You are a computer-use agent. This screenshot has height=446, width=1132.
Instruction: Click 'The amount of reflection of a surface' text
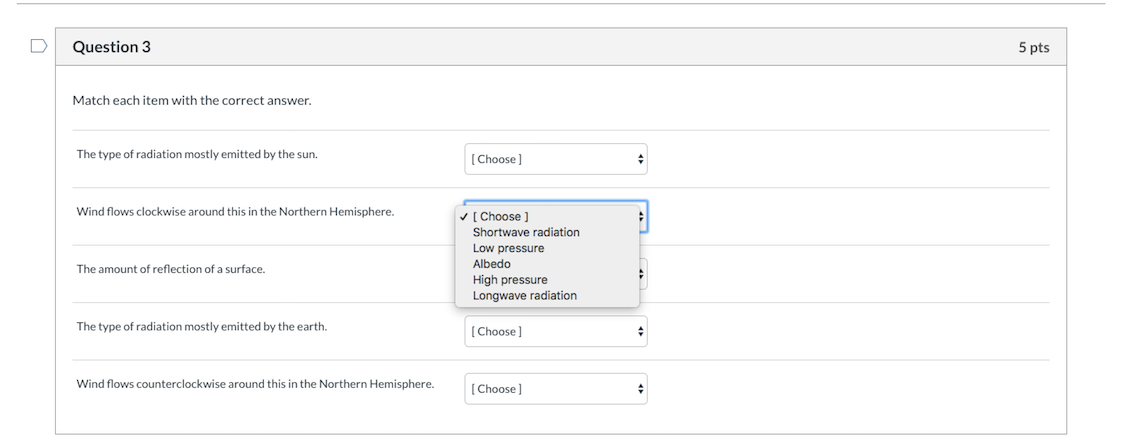coord(171,269)
